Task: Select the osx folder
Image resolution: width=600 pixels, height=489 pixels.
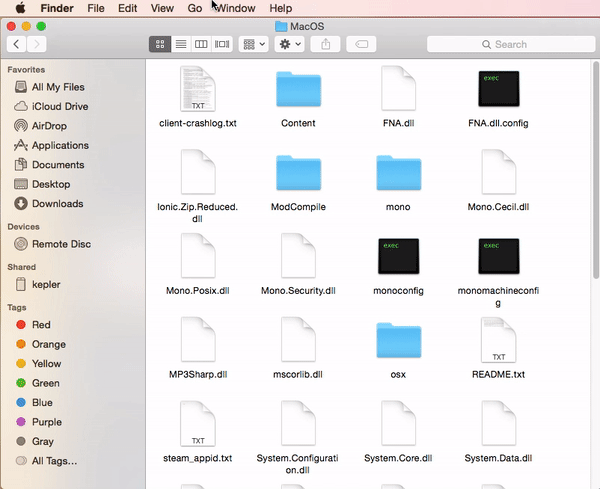Action: click(x=398, y=341)
